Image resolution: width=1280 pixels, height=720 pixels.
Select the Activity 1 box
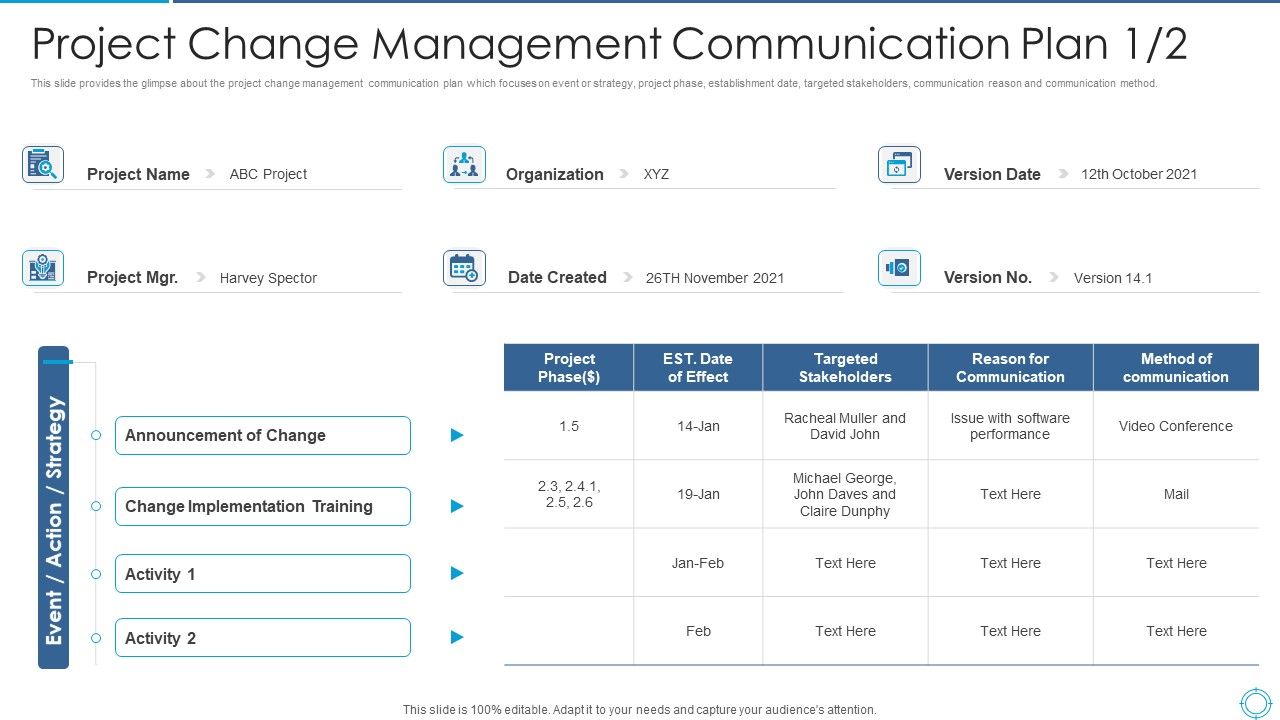click(263, 574)
